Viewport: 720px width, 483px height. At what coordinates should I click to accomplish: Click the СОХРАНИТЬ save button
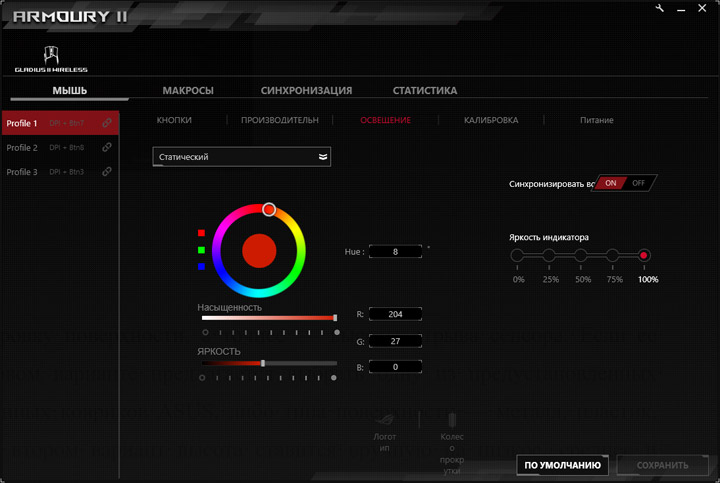(662, 465)
